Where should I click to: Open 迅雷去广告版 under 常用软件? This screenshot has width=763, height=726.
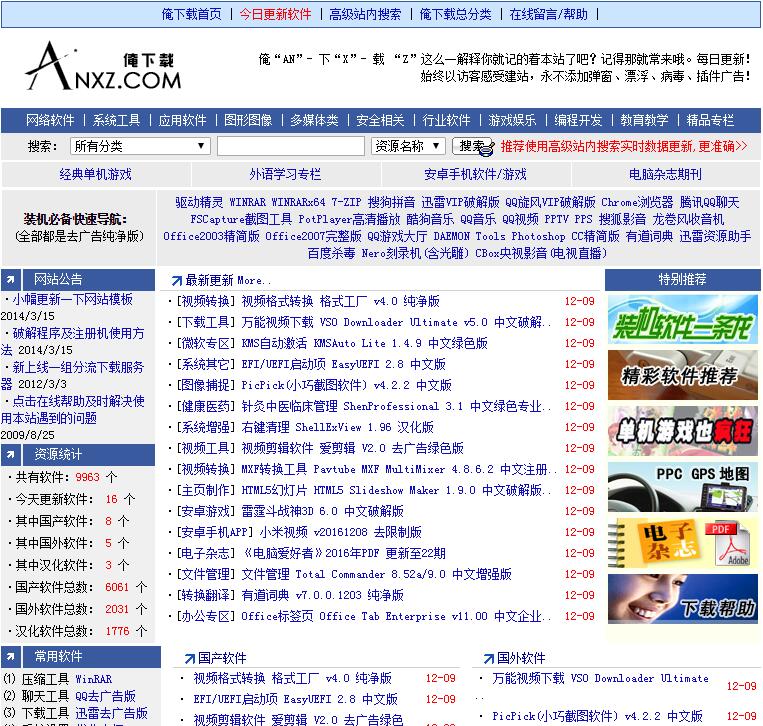coord(111,713)
